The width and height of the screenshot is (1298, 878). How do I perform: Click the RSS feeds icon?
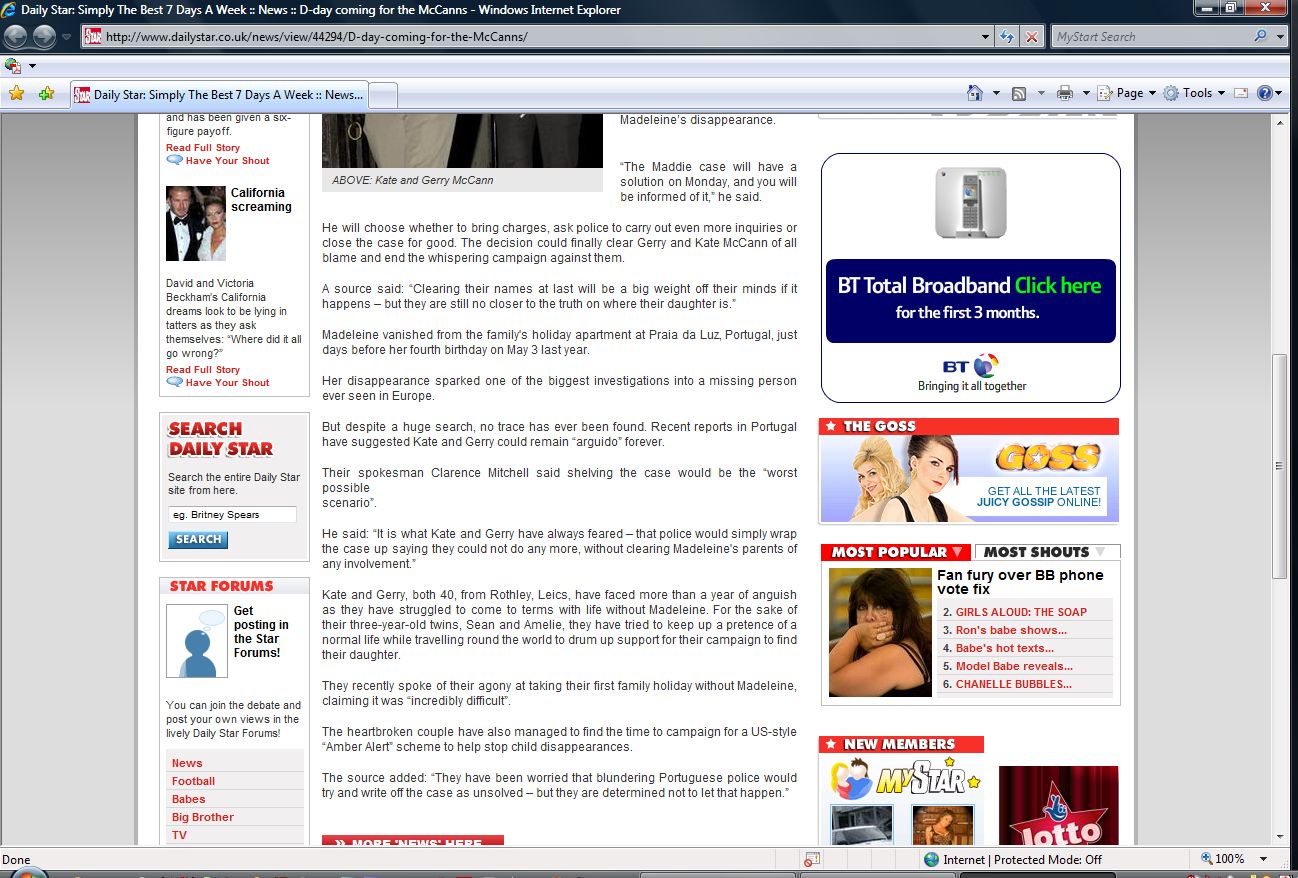pos(1019,93)
